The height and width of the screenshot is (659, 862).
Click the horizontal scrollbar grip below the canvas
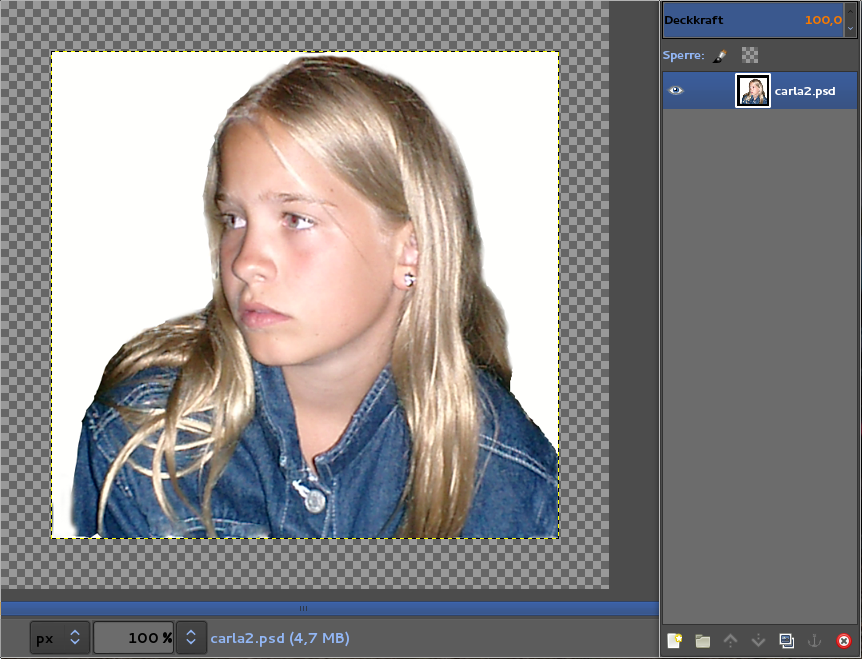(x=304, y=608)
